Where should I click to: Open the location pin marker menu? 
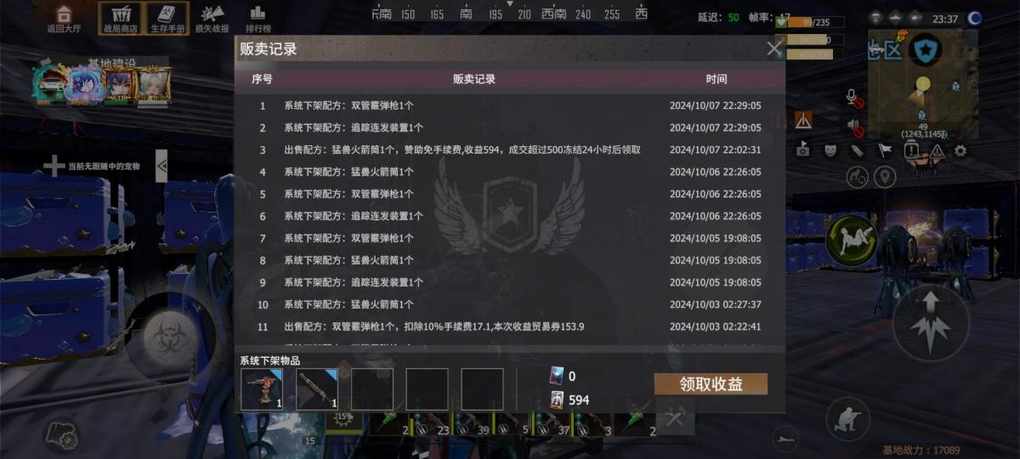[x=885, y=177]
